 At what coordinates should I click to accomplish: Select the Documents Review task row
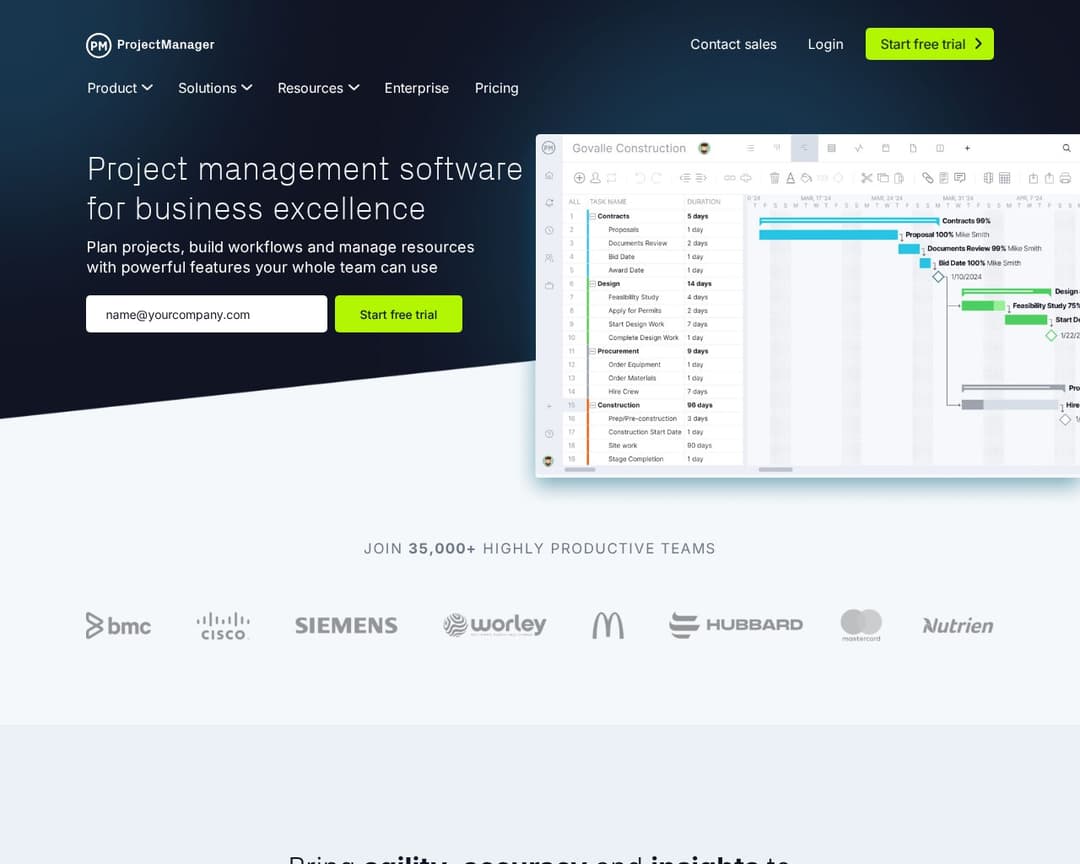pyautogui.click(x=653, y=243)
